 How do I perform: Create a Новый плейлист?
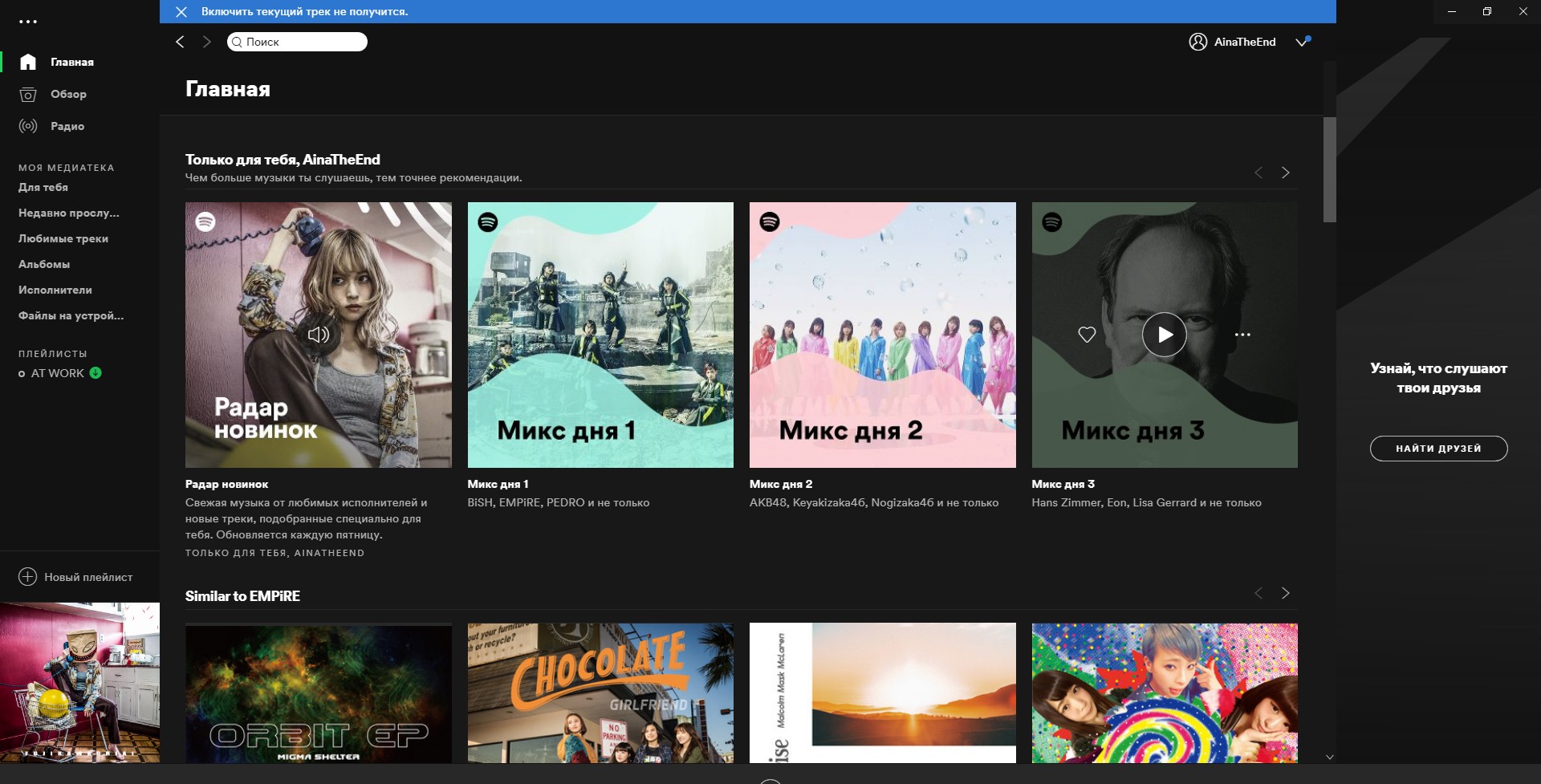pyautogui.click(x=88, y=577)
